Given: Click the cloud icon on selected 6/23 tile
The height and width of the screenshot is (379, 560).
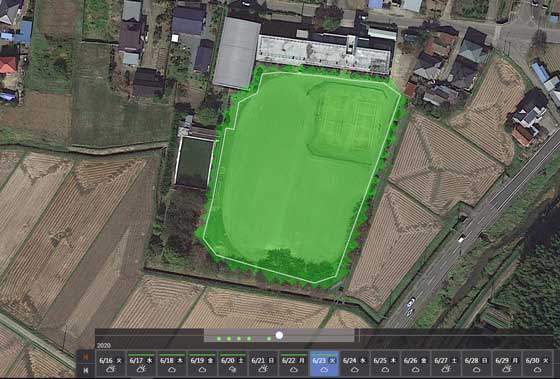Looking at the screenshot, I should [324, 369].
